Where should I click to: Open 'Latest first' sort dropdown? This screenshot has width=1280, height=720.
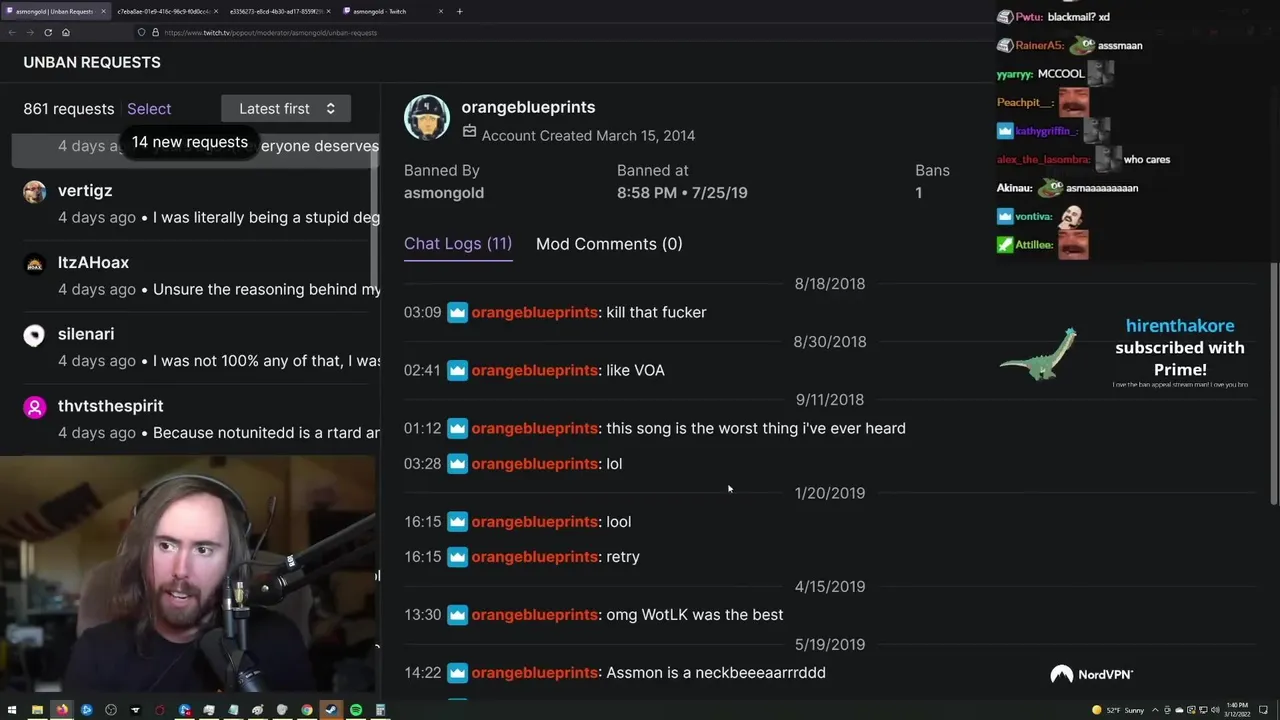click(x=286, y=109)
